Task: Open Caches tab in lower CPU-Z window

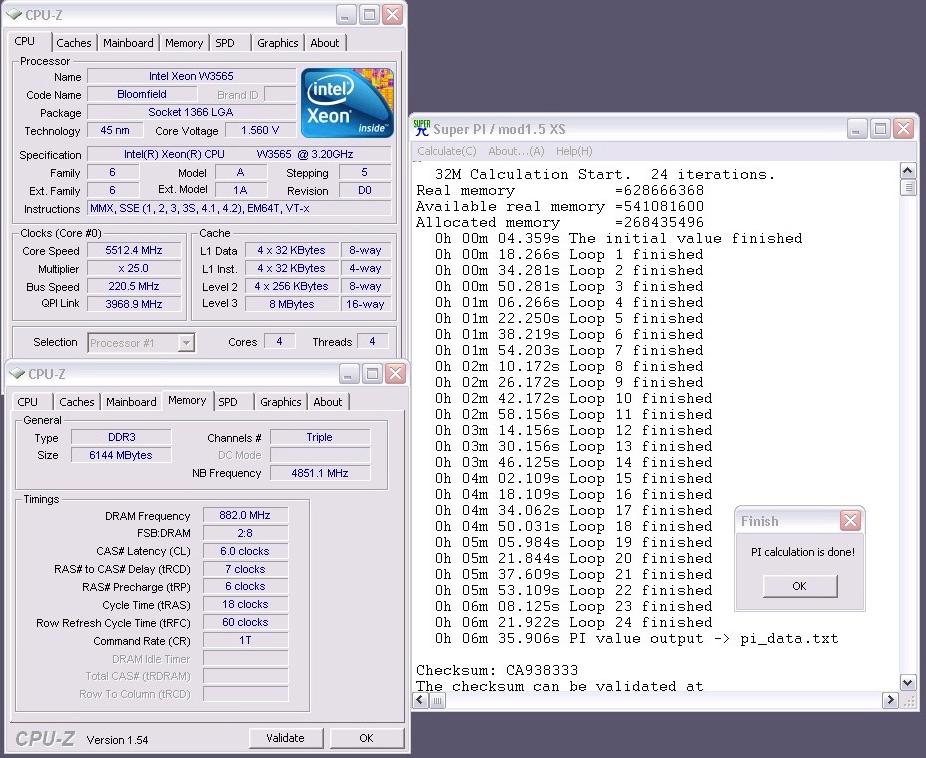Action: pyautogui.click(x=77, y=402)
